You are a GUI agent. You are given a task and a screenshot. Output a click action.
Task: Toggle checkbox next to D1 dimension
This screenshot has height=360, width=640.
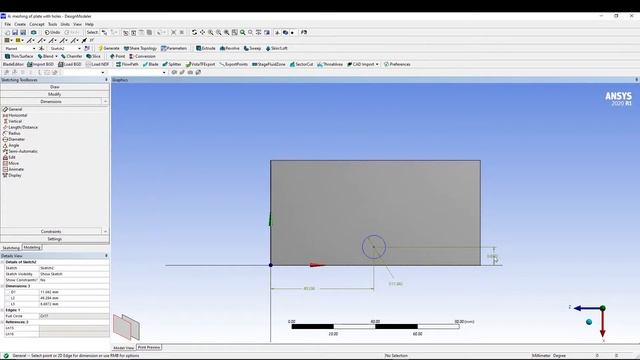click(7, 292)
